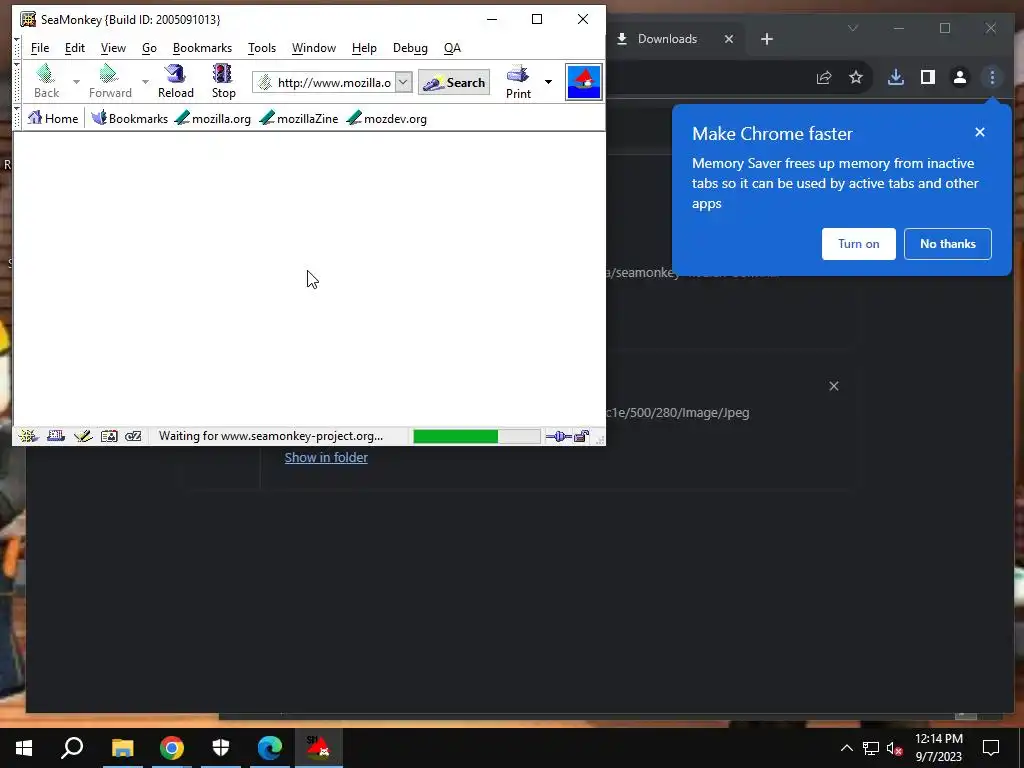Viewport: 1024px width, 768px height.
Task: Open Mail & Newsgroups component icon
Action: [56, 436]
